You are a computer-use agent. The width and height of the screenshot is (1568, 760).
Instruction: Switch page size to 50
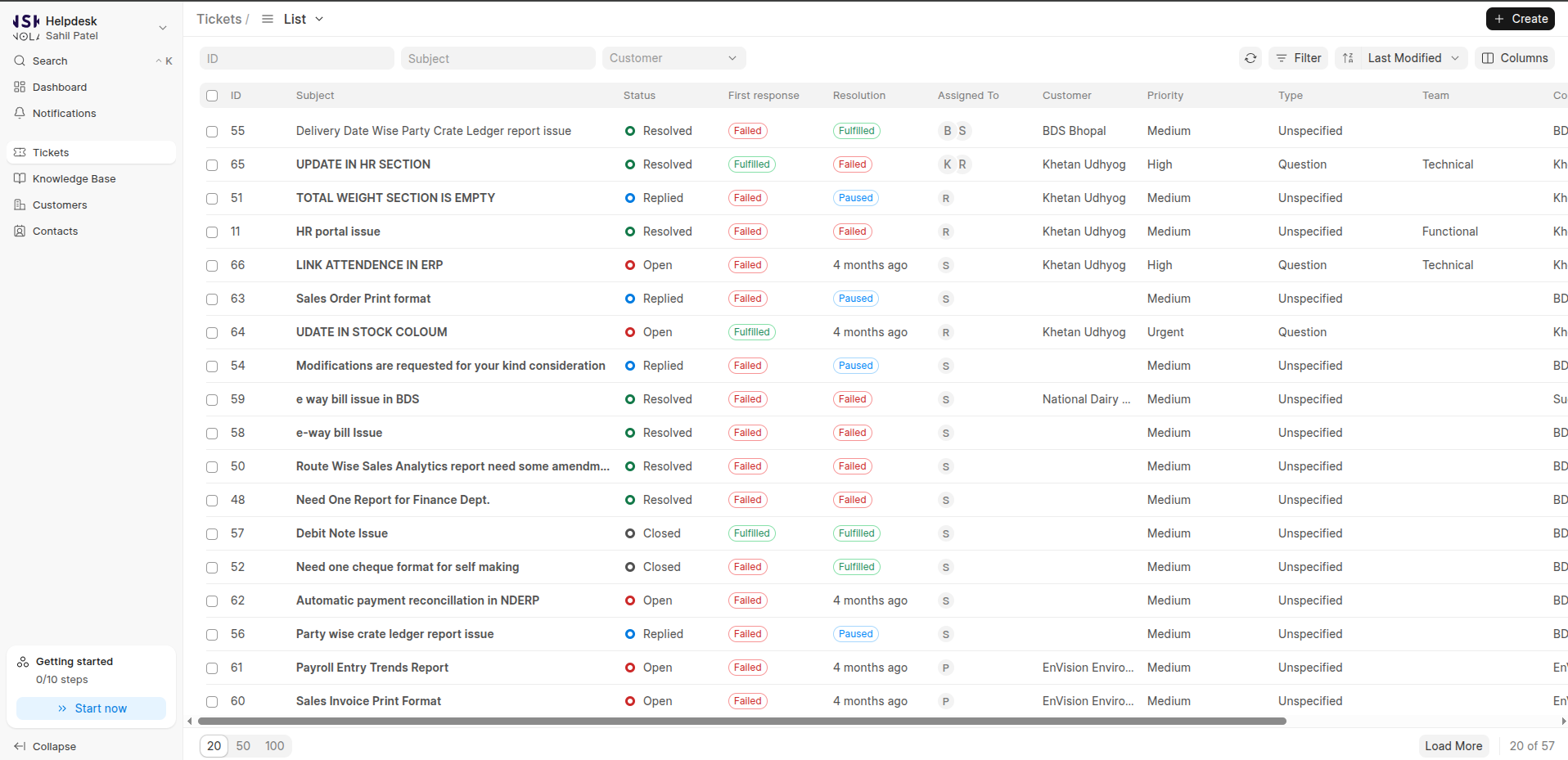pos(243,745)
